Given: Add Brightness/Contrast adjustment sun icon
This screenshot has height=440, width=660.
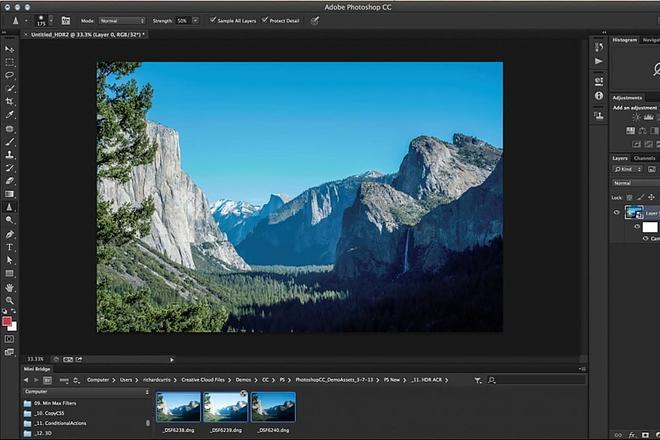Looking at the screenshot, I should coord(636,117).
